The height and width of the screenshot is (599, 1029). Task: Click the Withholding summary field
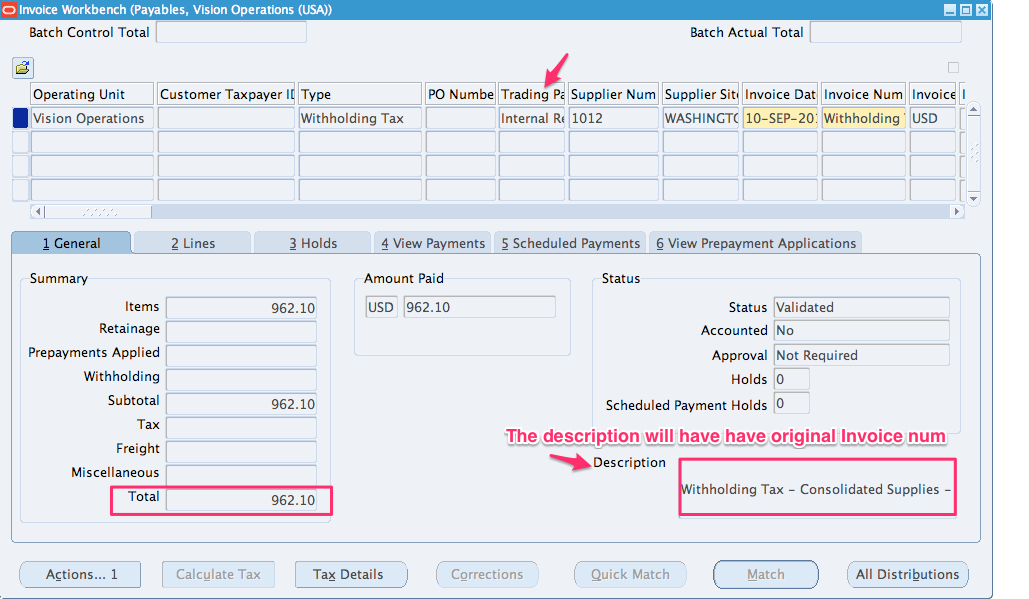pos(242,379)
